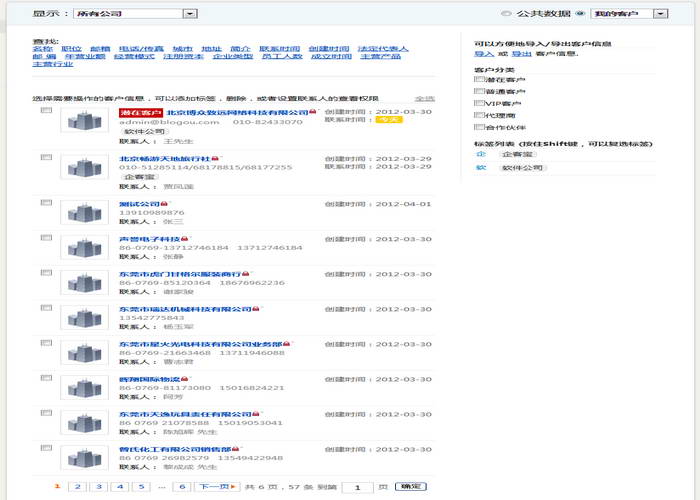The image size is (700, 500).
Task: Check the 代理商 category checkbox
Action: 479,115
